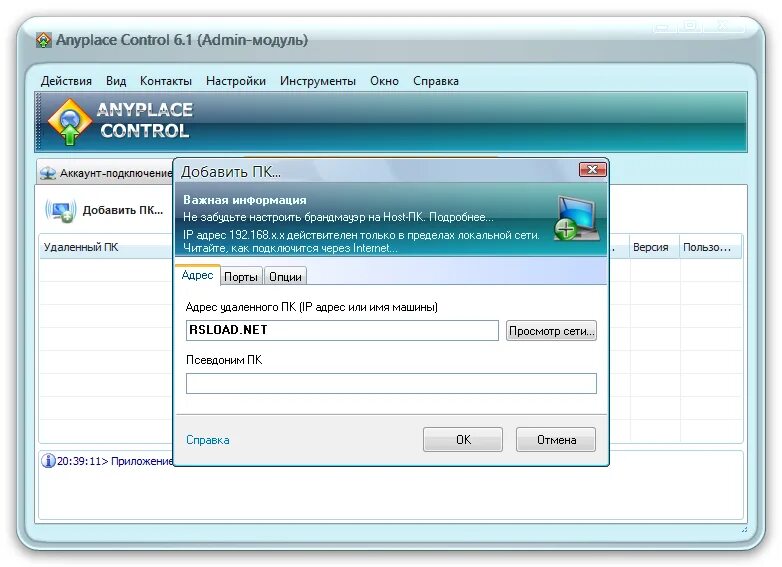782x567 pixels.
Task: Click the Просмотр сети... button
Action: click(x=551, y=331)
